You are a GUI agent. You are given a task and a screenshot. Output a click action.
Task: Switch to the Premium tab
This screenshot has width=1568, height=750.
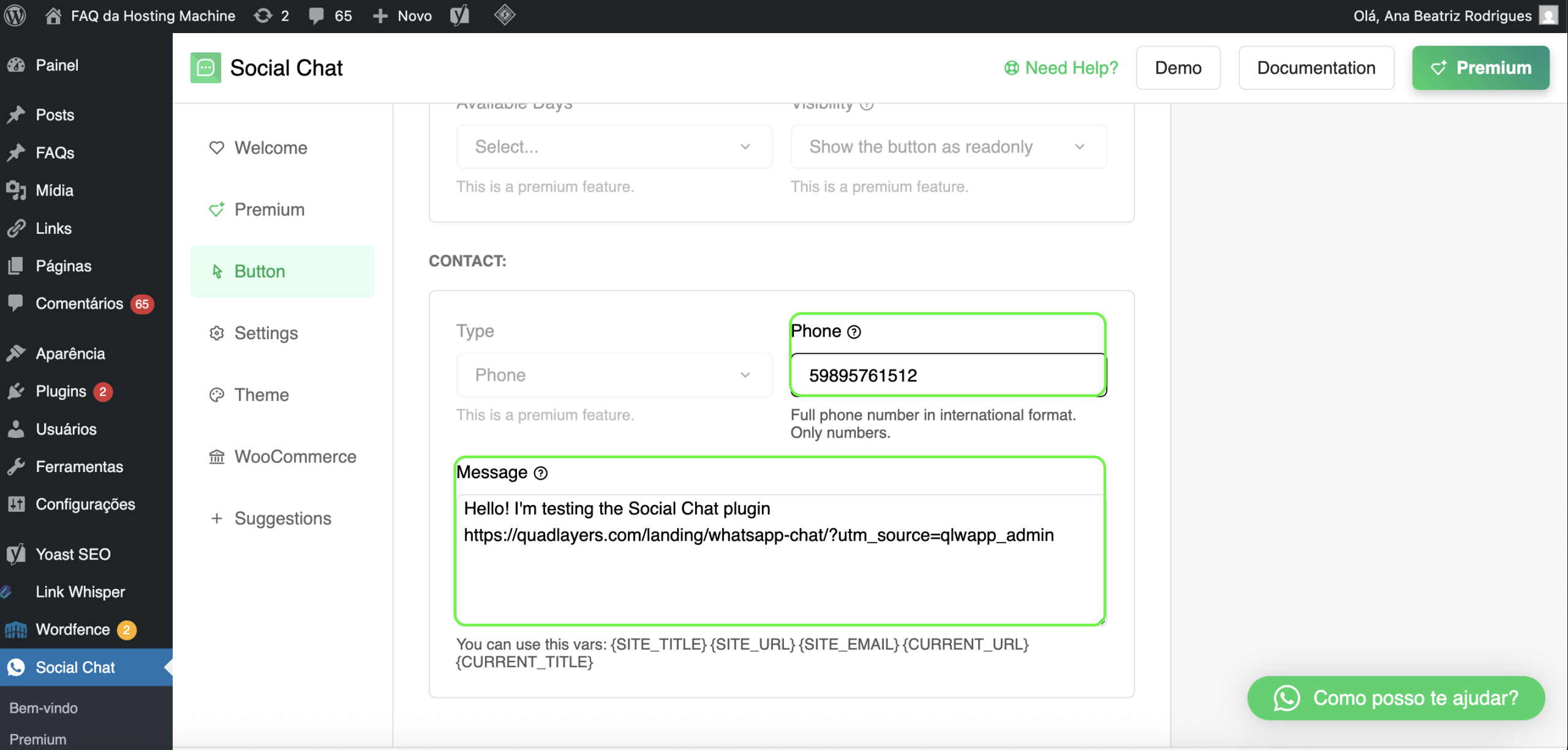click(282, 209)
